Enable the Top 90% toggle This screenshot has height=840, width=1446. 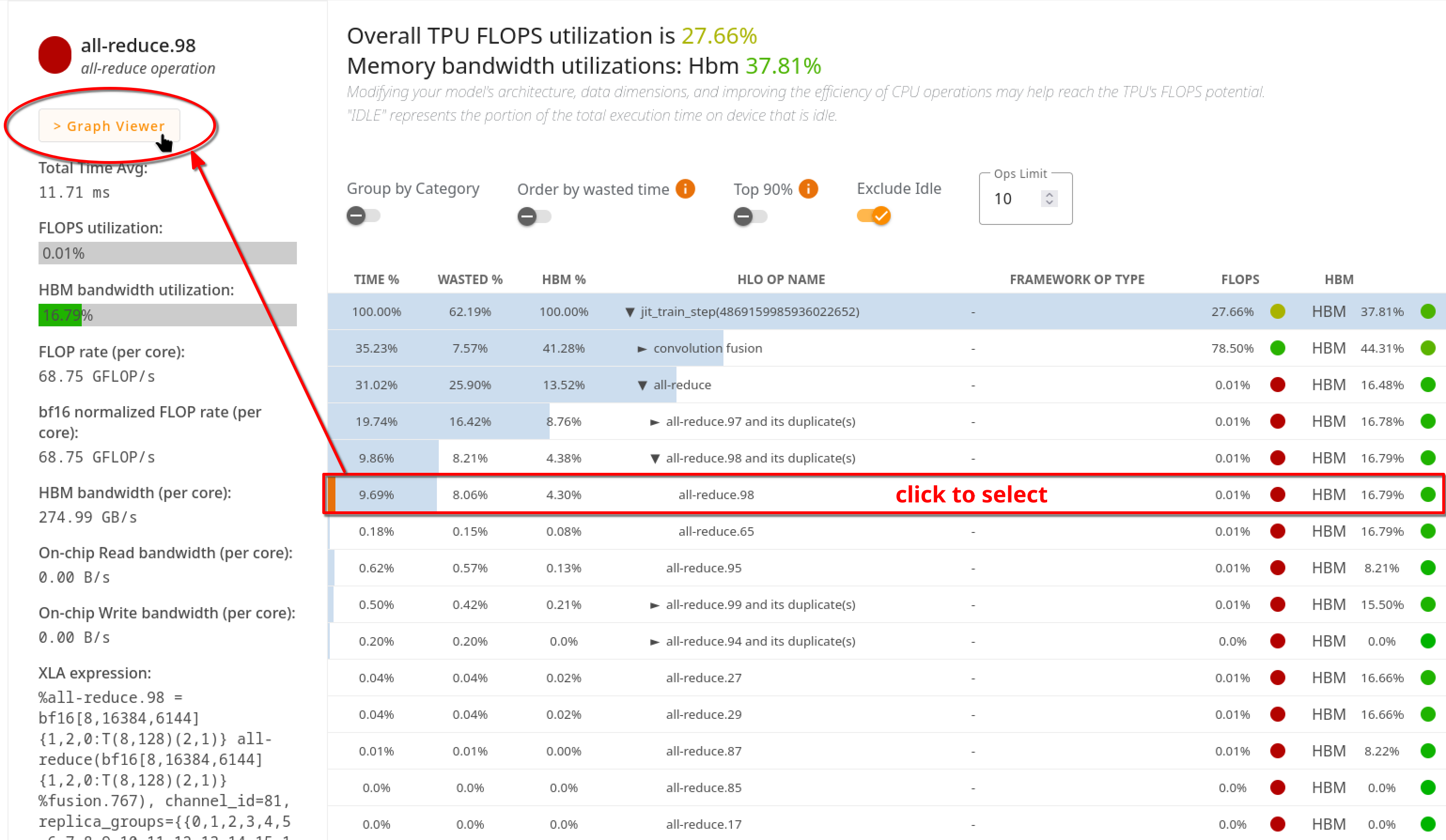750,217
